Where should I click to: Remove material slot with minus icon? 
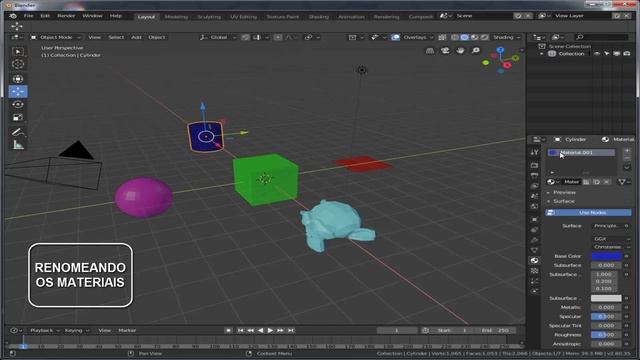[627, 158]
